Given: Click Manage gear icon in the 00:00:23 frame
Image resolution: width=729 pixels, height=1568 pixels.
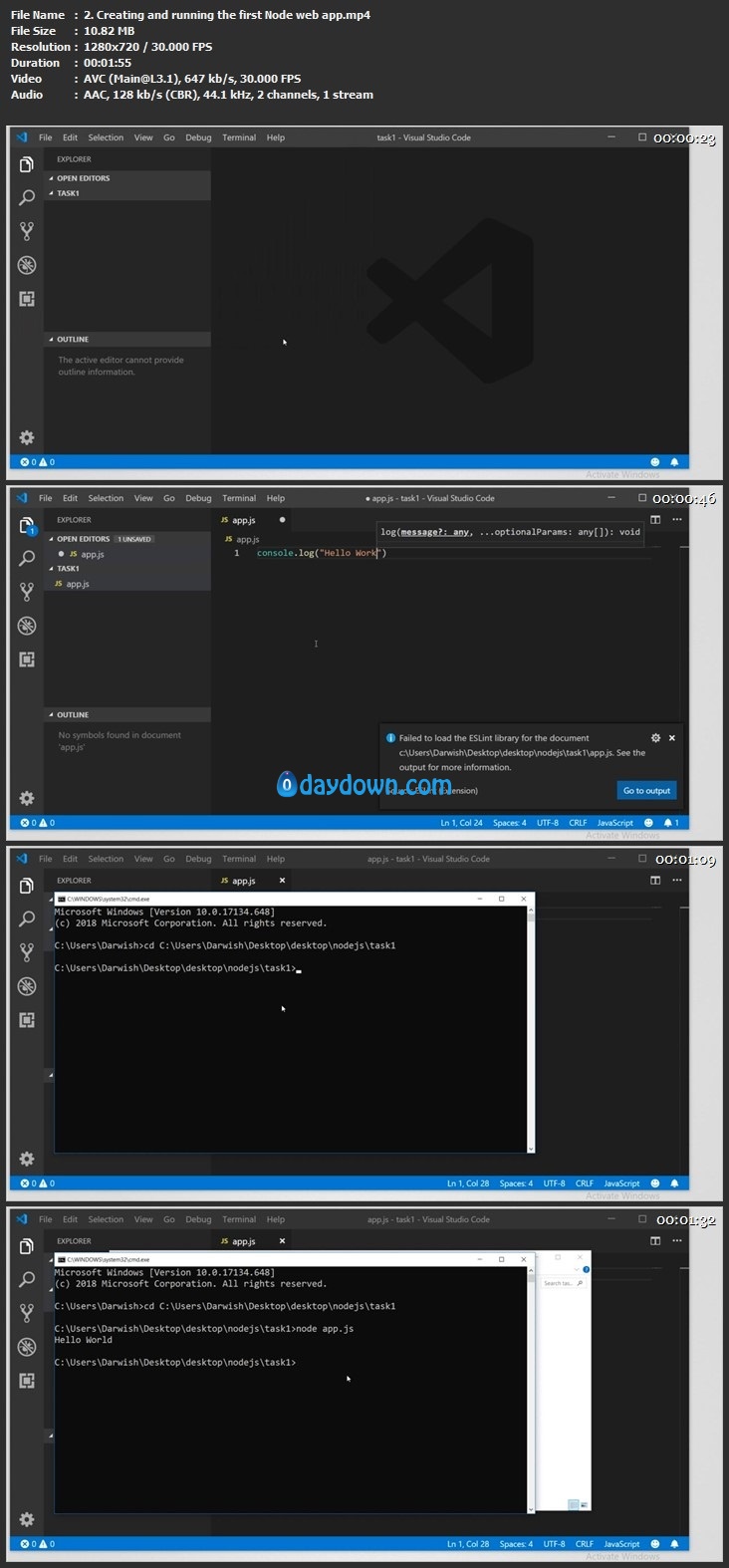Looking at the screenshot, I should pos(27,437).
